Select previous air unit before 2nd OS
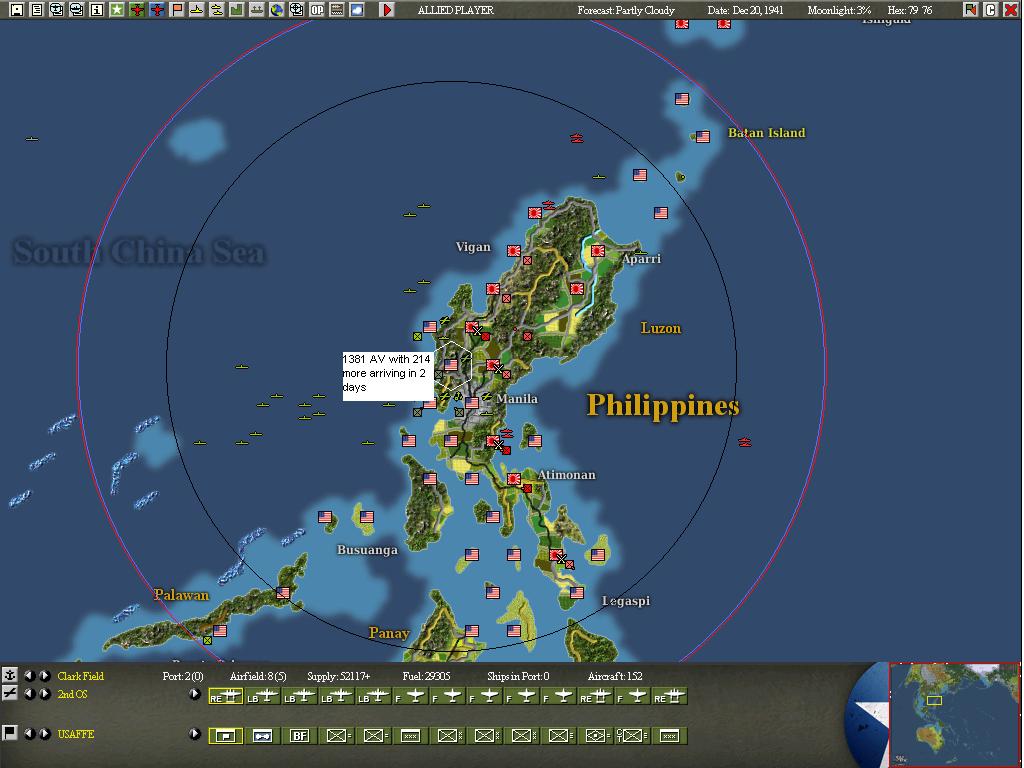1024x768 pixels. [x=29, y=694]
